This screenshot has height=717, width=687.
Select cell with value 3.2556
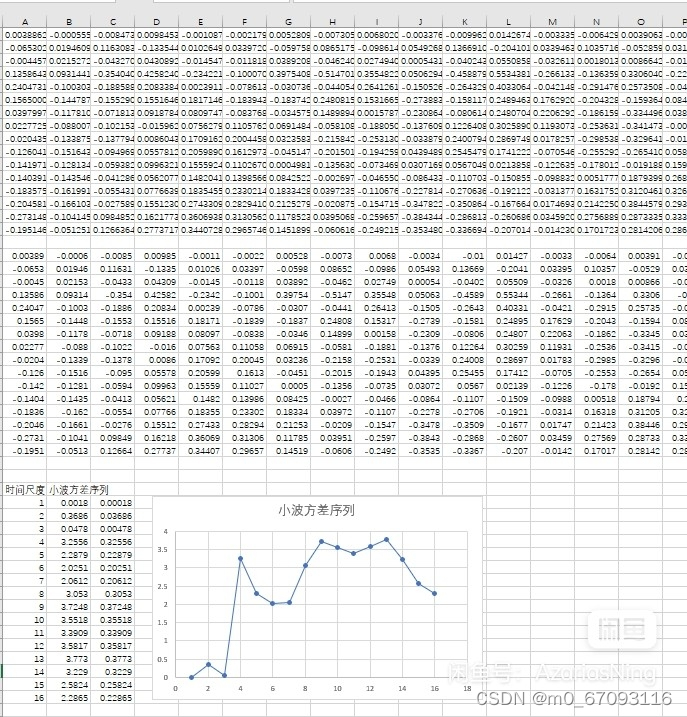coord(69,542)
